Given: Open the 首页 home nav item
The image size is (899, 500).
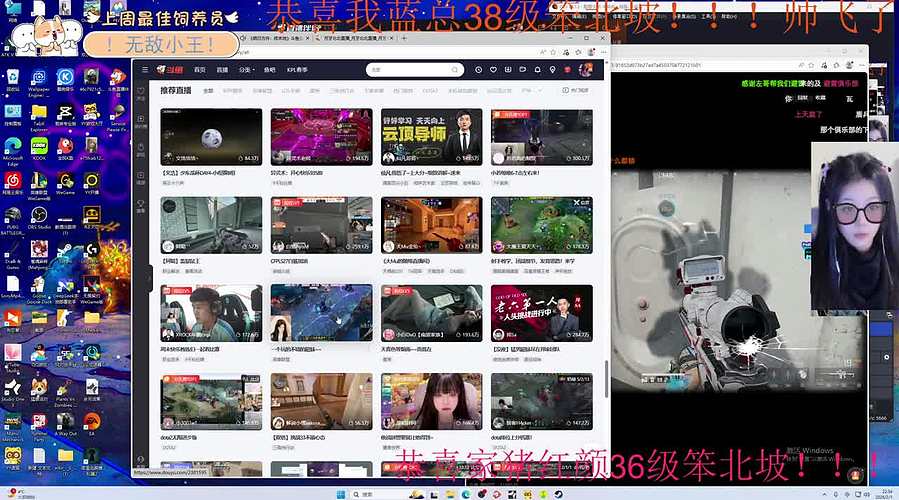Looking at the screenshot, I should click(x=200, y=69).
